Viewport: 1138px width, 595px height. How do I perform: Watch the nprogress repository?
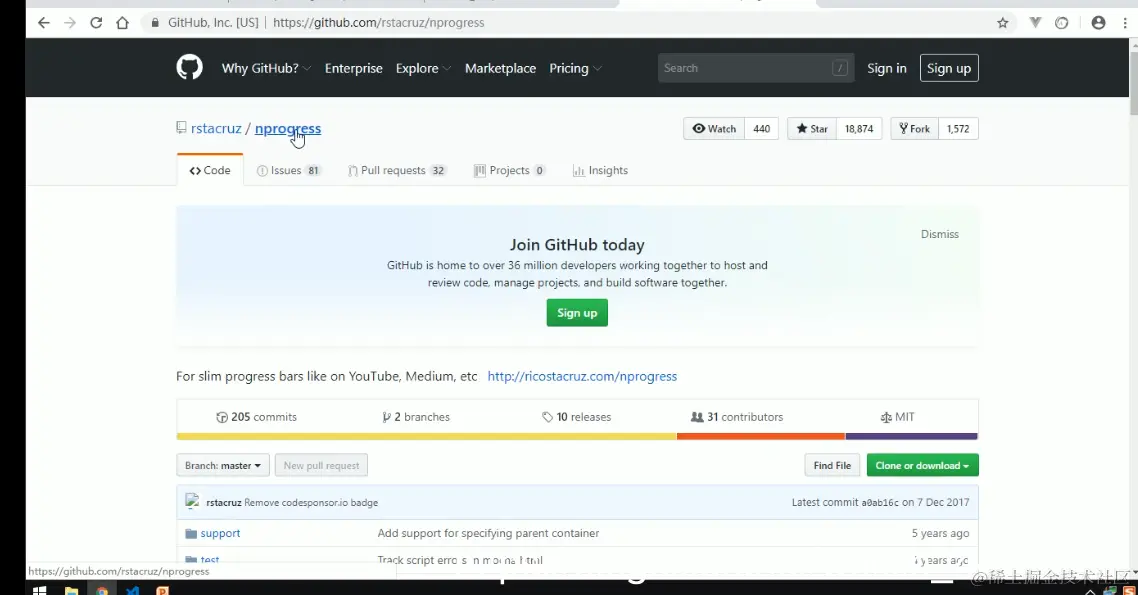pyautogui.click(x=714, y=128)
